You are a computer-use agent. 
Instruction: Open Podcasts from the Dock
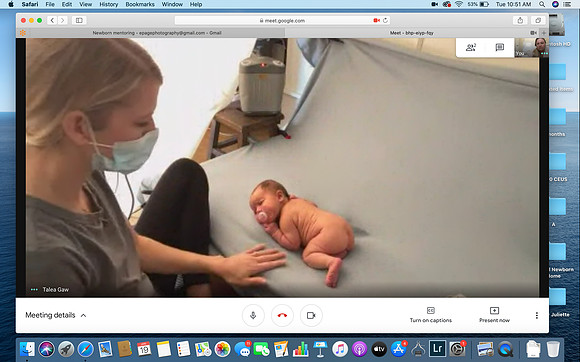point(359,349)
